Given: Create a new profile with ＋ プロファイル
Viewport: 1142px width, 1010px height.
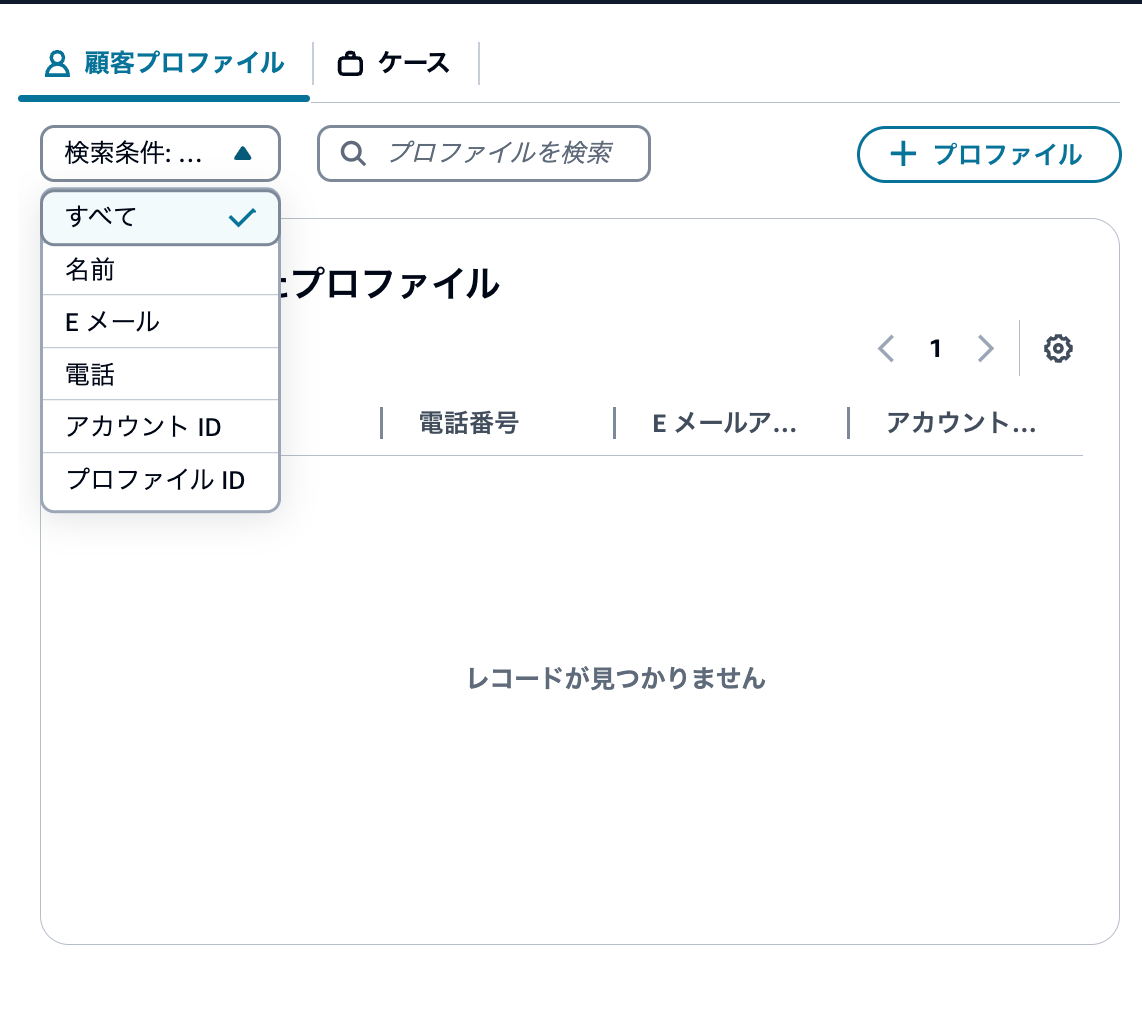Looking at the screenshot, I should (989, 154).
